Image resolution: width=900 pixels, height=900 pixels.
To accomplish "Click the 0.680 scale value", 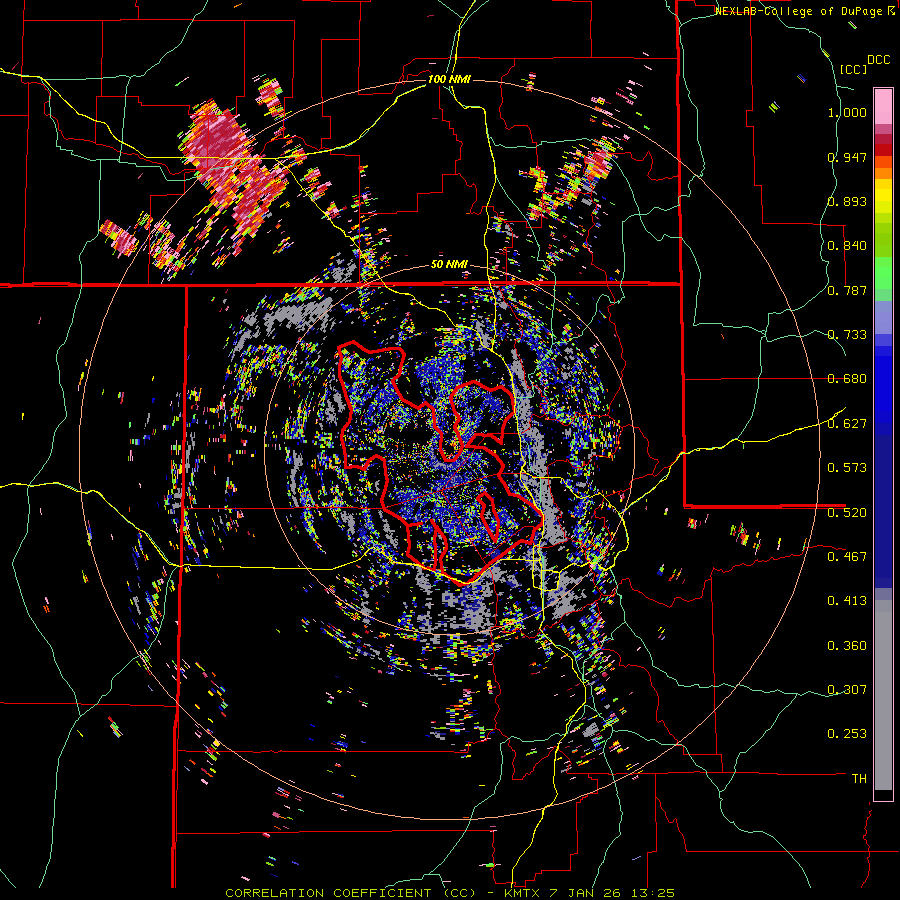I will click(x=847, y=379).
